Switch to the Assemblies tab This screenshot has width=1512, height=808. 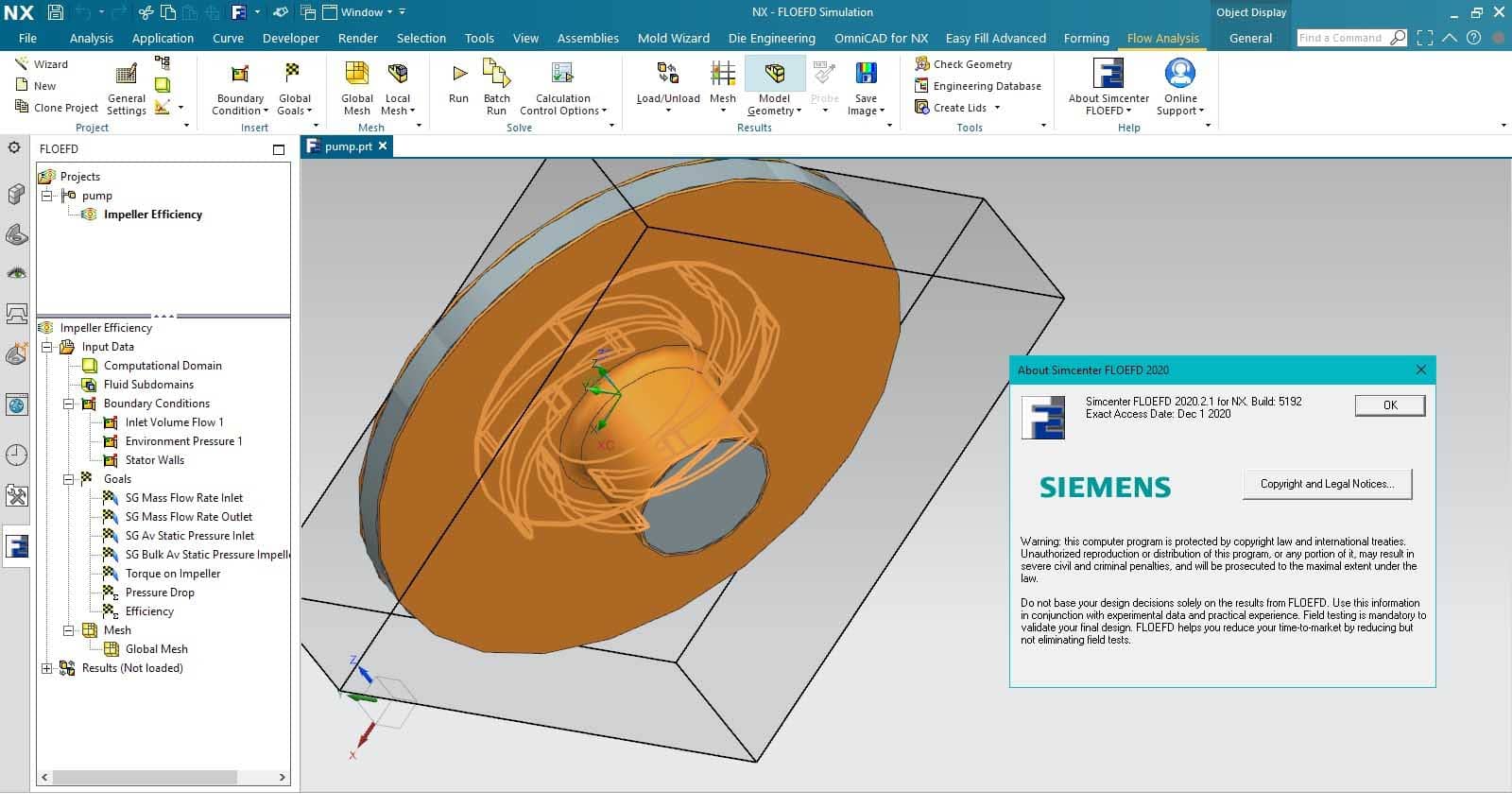pyautogui.click(x=588, y=38)
